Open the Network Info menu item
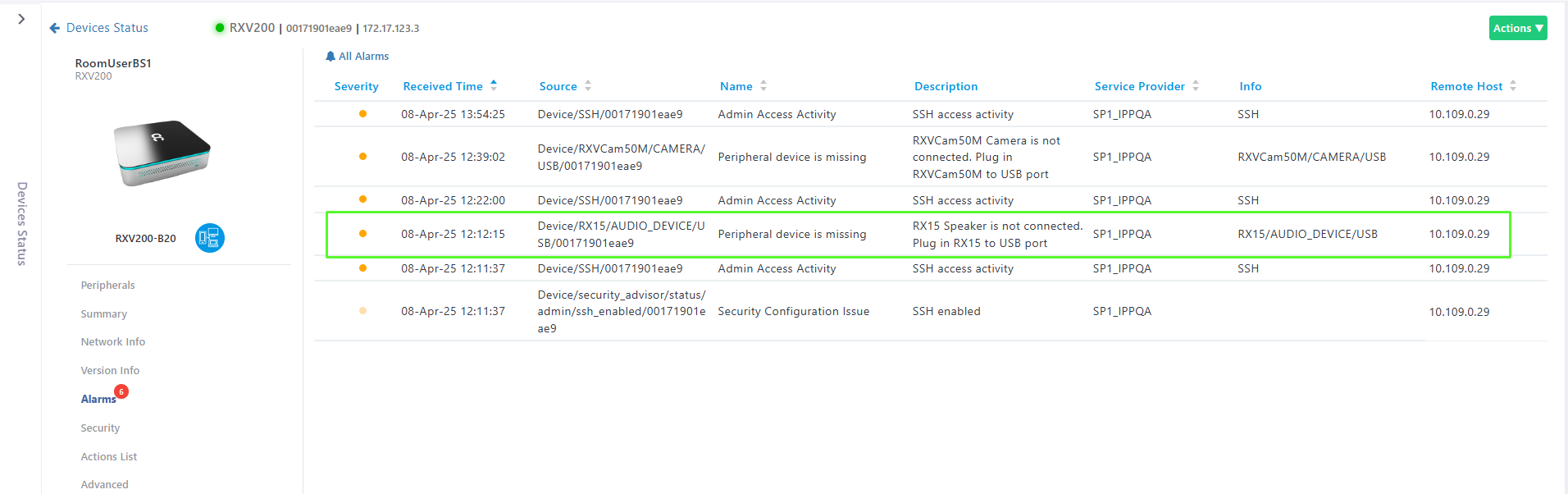The width and height of the screenshot is (1568, 494). 112,342
